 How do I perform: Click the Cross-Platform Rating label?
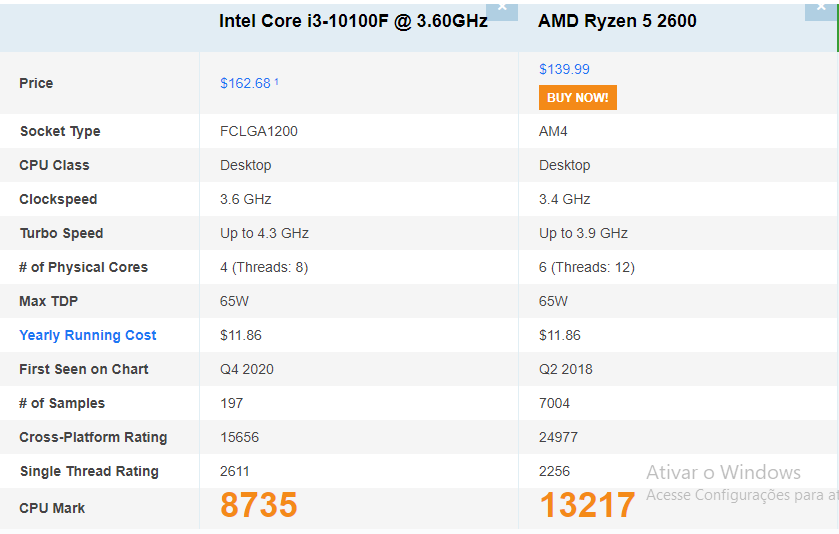point(93,438)
